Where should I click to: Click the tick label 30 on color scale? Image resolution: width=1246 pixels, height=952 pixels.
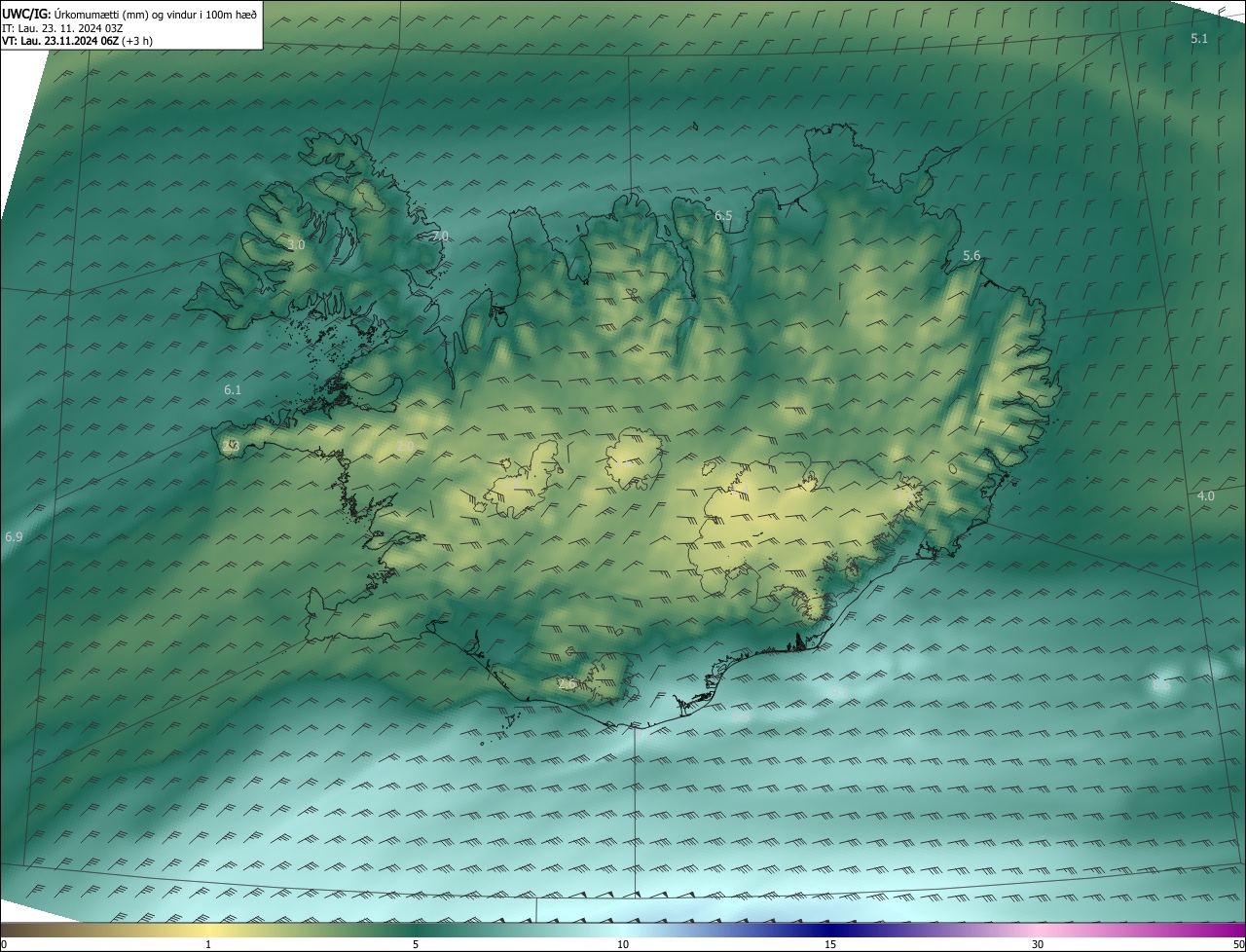(x=1038, y=944)
